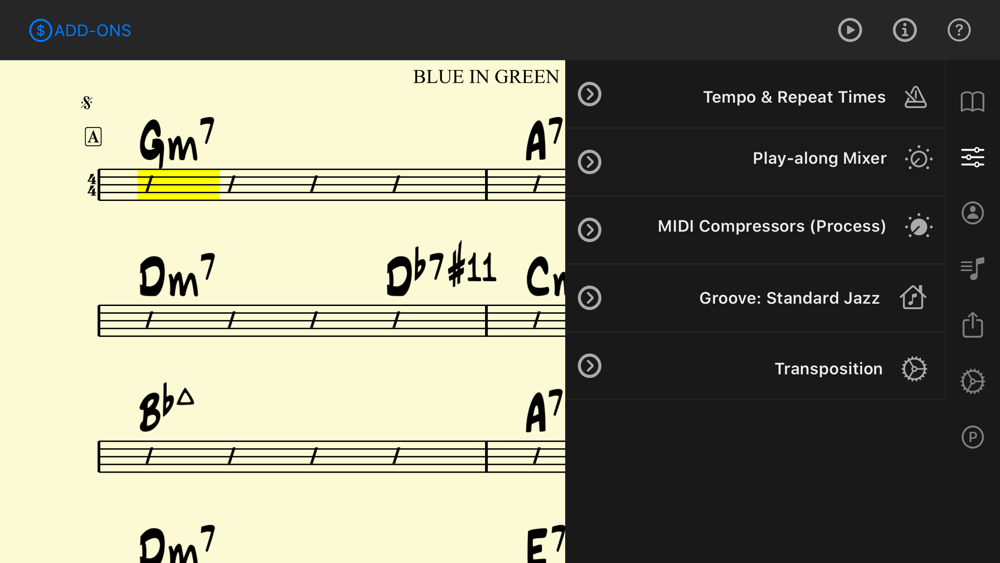Select the Groove: Standard Jazz label
Screen dimensions: 1000x563
(789, 298)
